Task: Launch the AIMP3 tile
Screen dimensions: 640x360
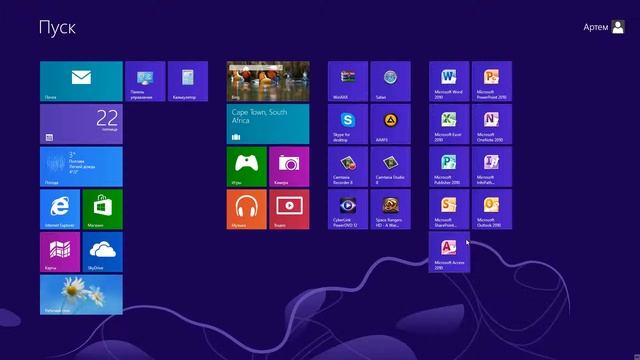Action: coord(391,124)
